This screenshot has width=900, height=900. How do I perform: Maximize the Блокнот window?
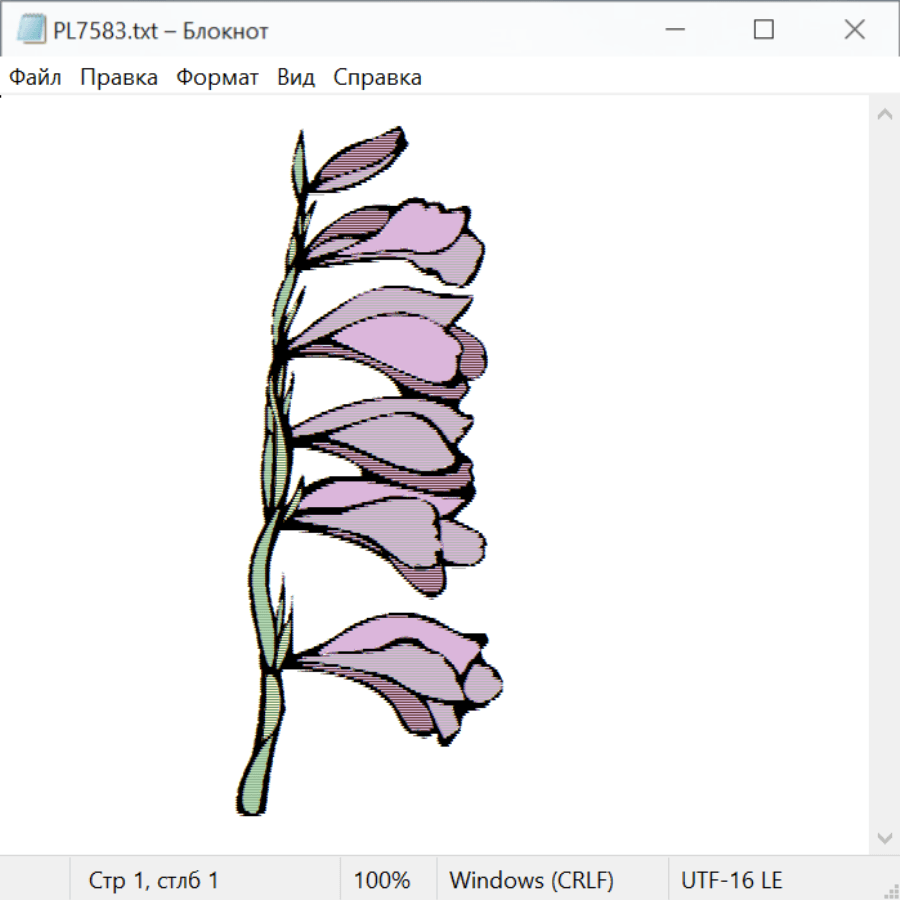pos(764,30)
